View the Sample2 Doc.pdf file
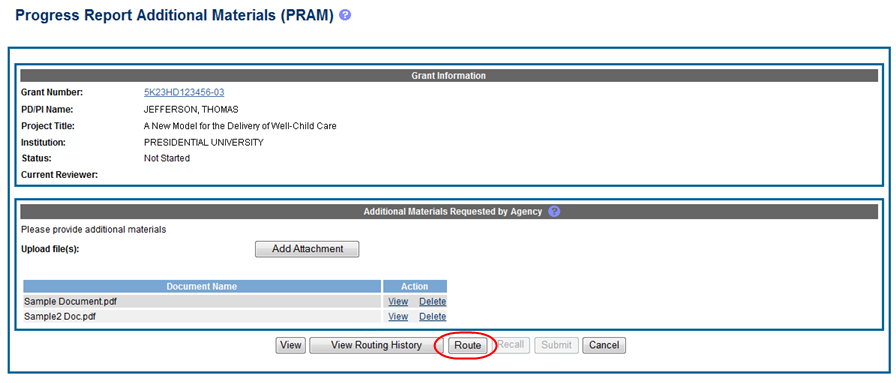Image resolution: width=896 pixels, height=383 pixels. click(398, 317)
